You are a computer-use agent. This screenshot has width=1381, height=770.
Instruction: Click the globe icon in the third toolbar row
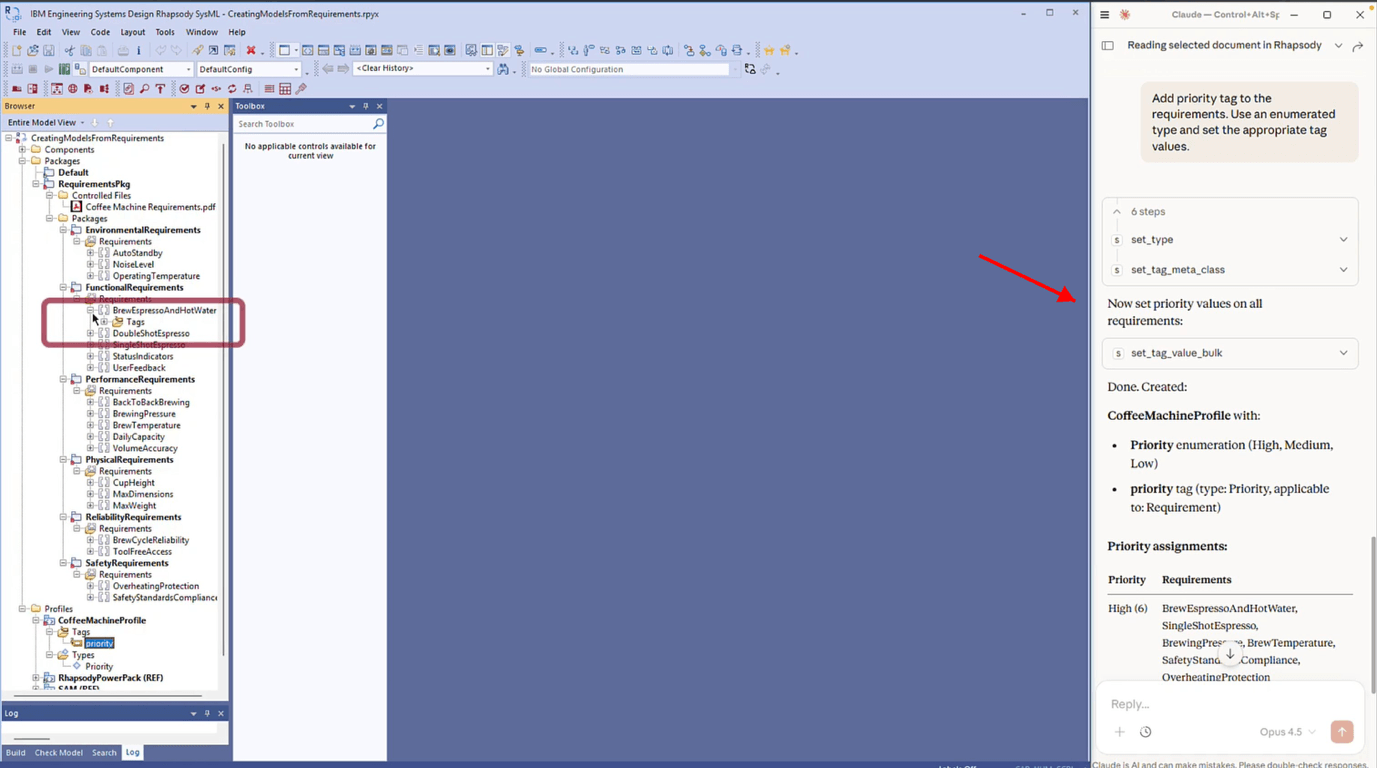point(72,89)
